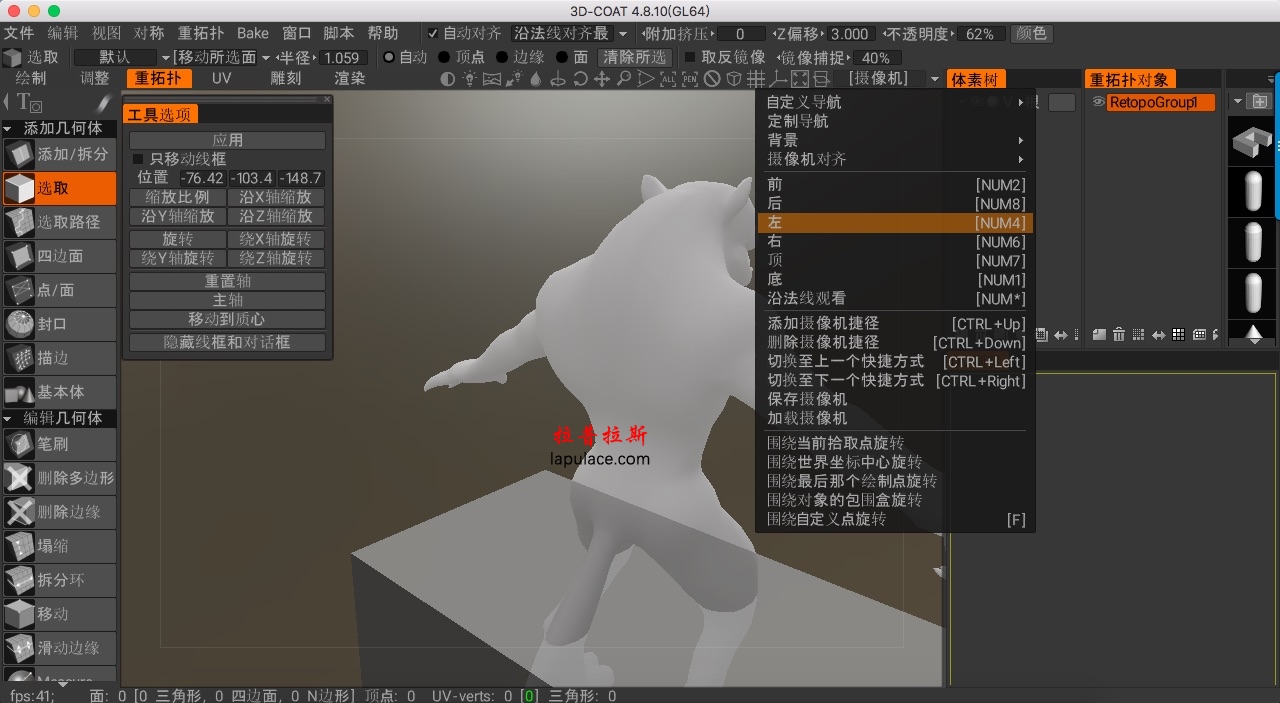Click the position field showing -76.42
1280x703 pixels.
click(x=202, y=178)
